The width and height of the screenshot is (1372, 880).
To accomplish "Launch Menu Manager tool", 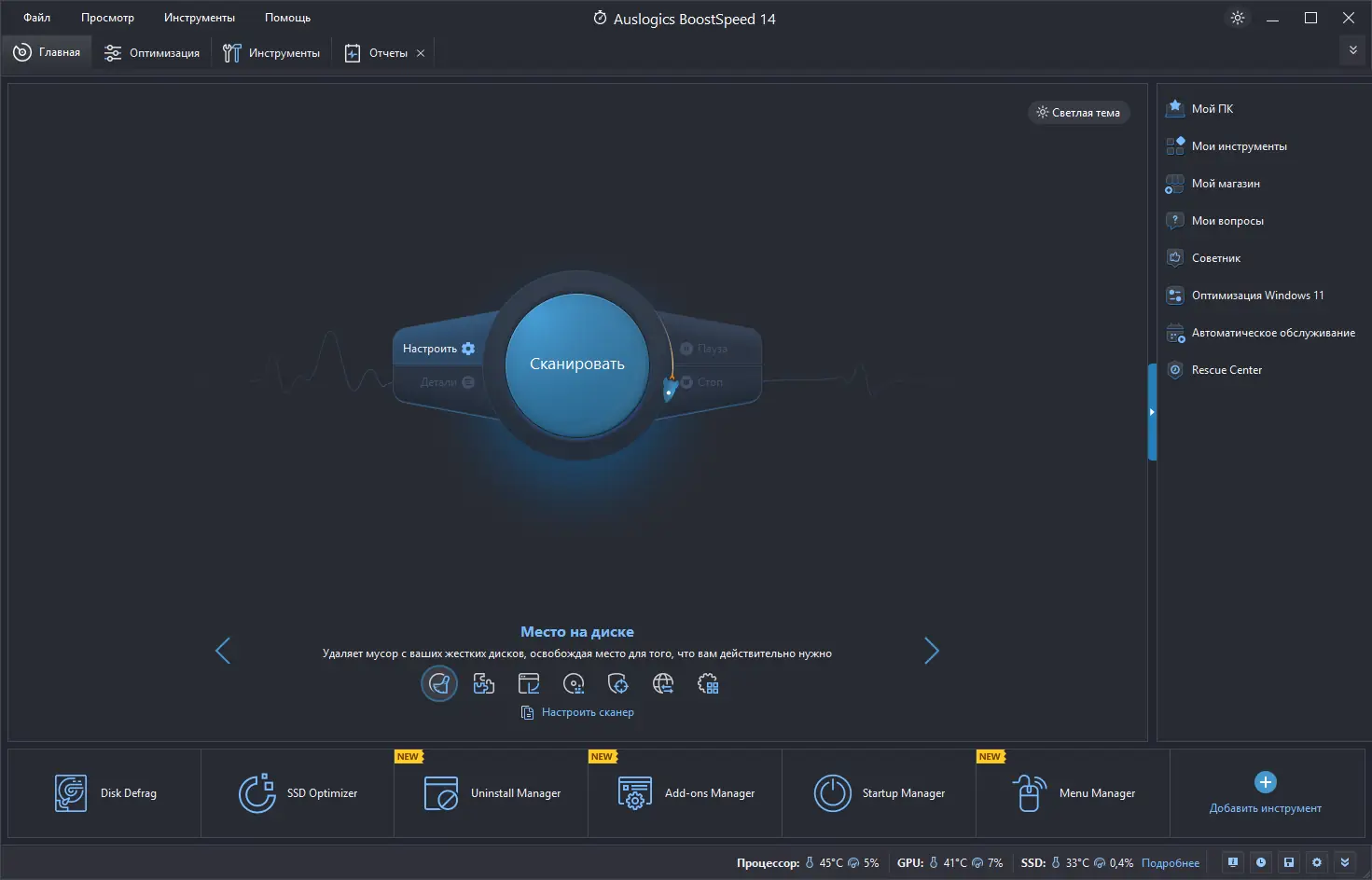I will (x=1074, y=793).
